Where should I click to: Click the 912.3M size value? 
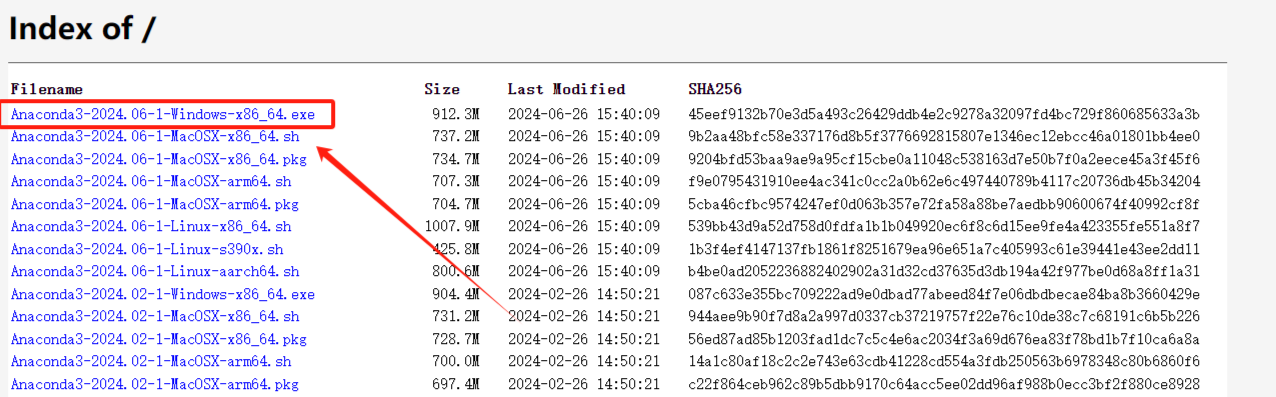coord(456,115)
